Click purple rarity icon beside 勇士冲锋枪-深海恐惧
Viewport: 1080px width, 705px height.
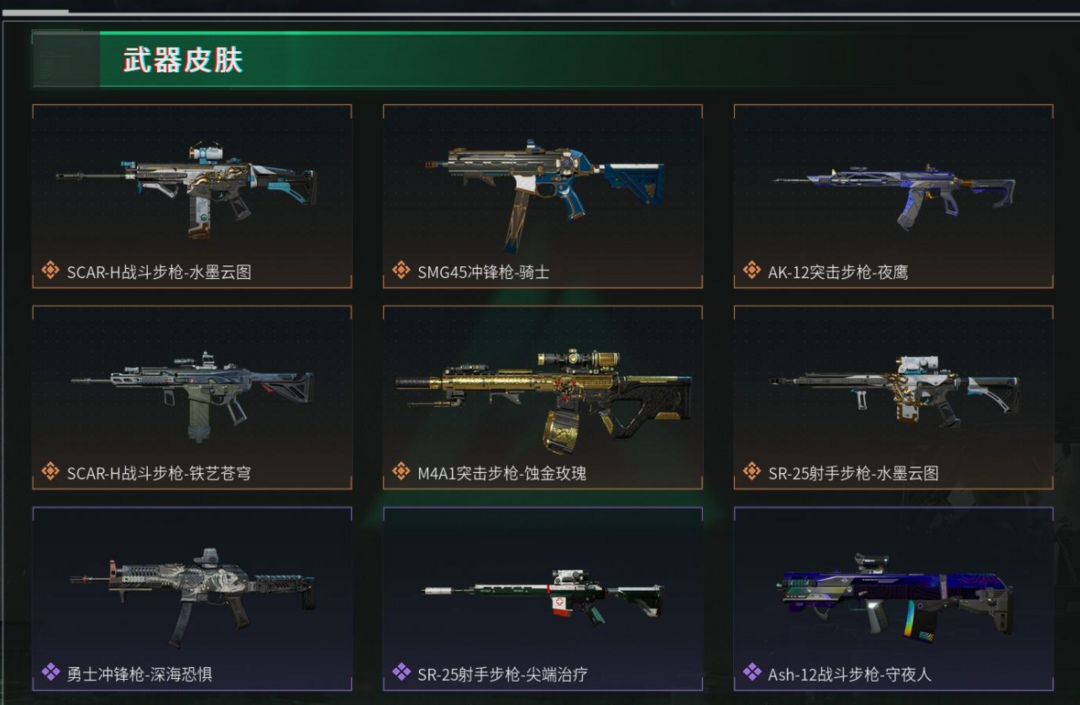50,672
